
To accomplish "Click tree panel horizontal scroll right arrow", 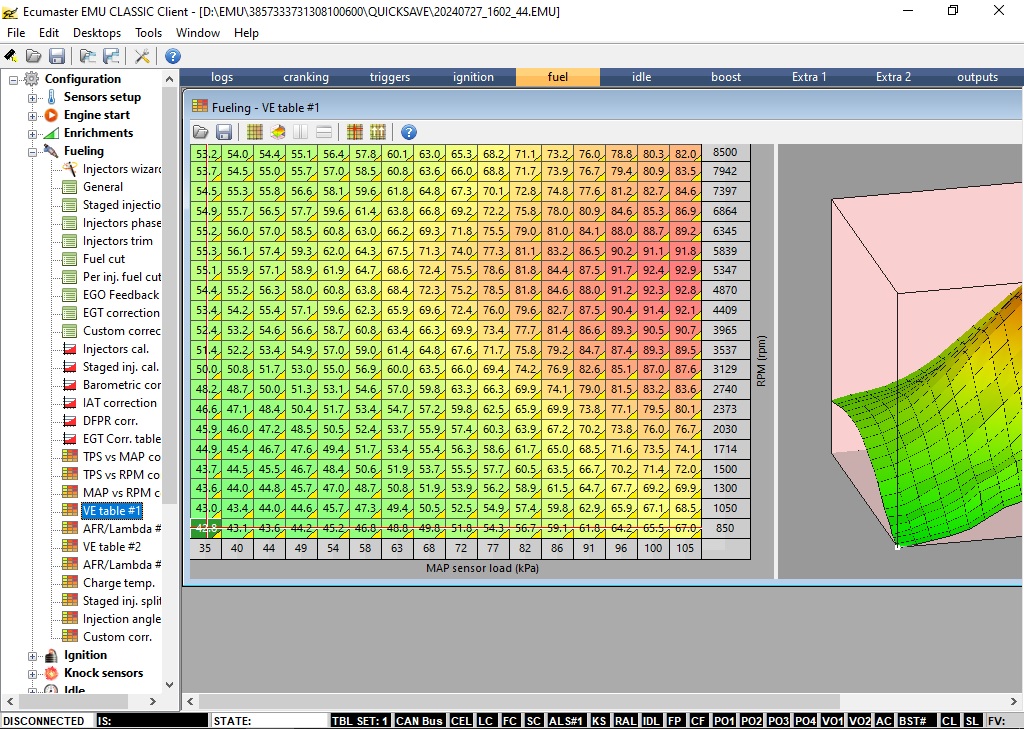I will 153,701.
